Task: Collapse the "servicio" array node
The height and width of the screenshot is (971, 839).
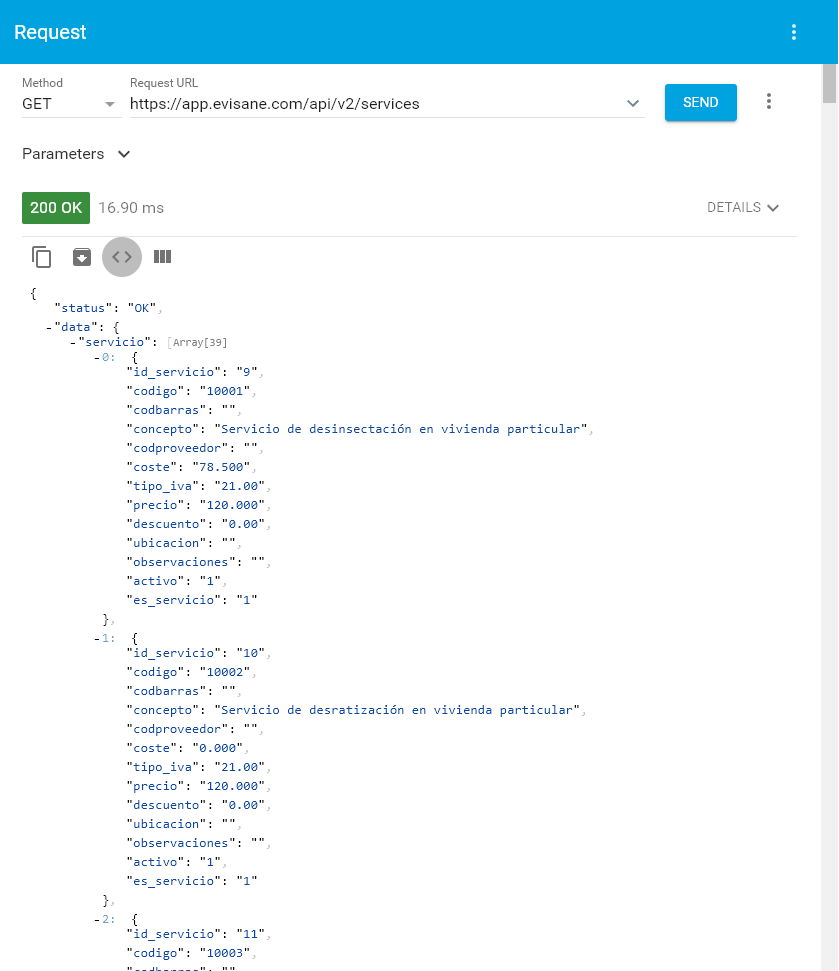Action: (73, 343)
